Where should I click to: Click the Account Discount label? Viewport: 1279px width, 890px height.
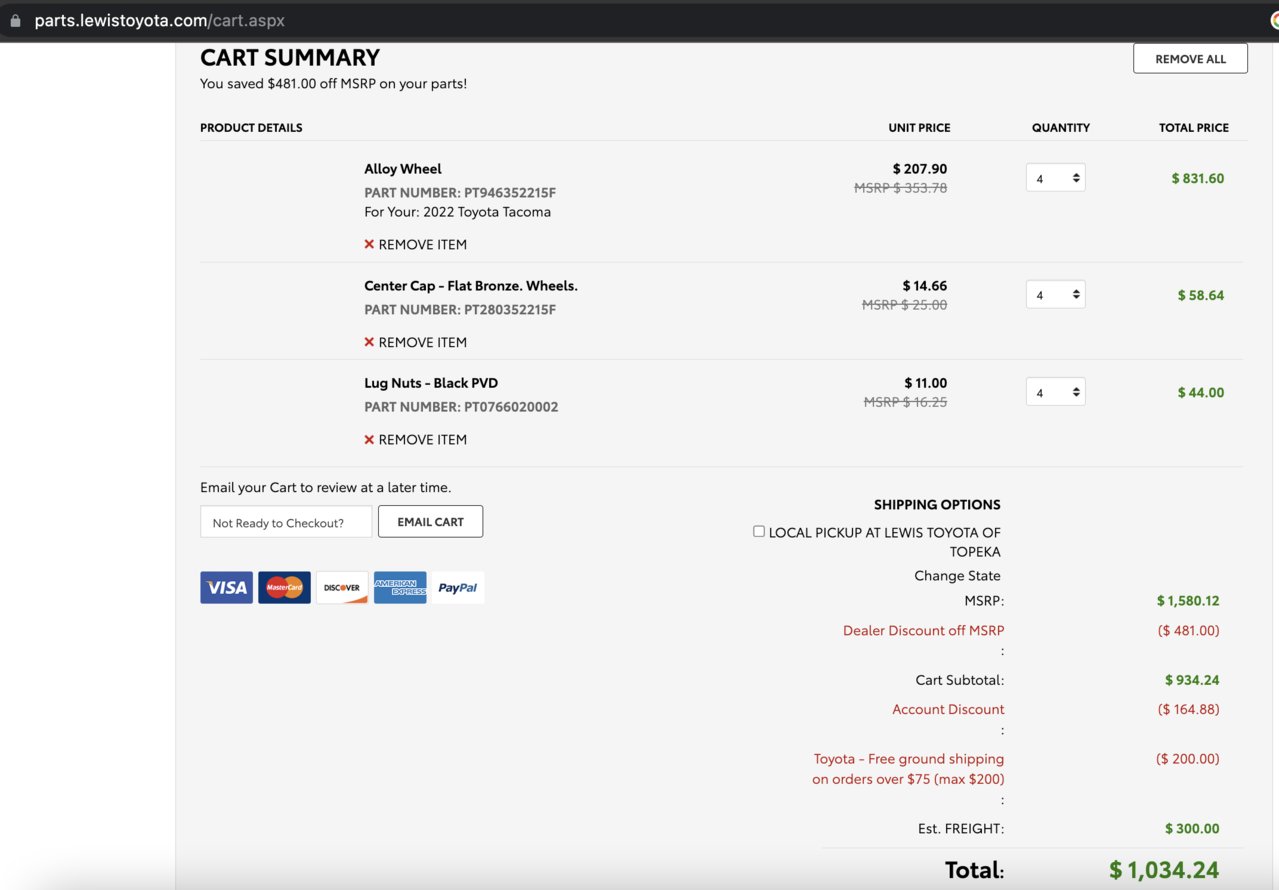pos(948,709)
